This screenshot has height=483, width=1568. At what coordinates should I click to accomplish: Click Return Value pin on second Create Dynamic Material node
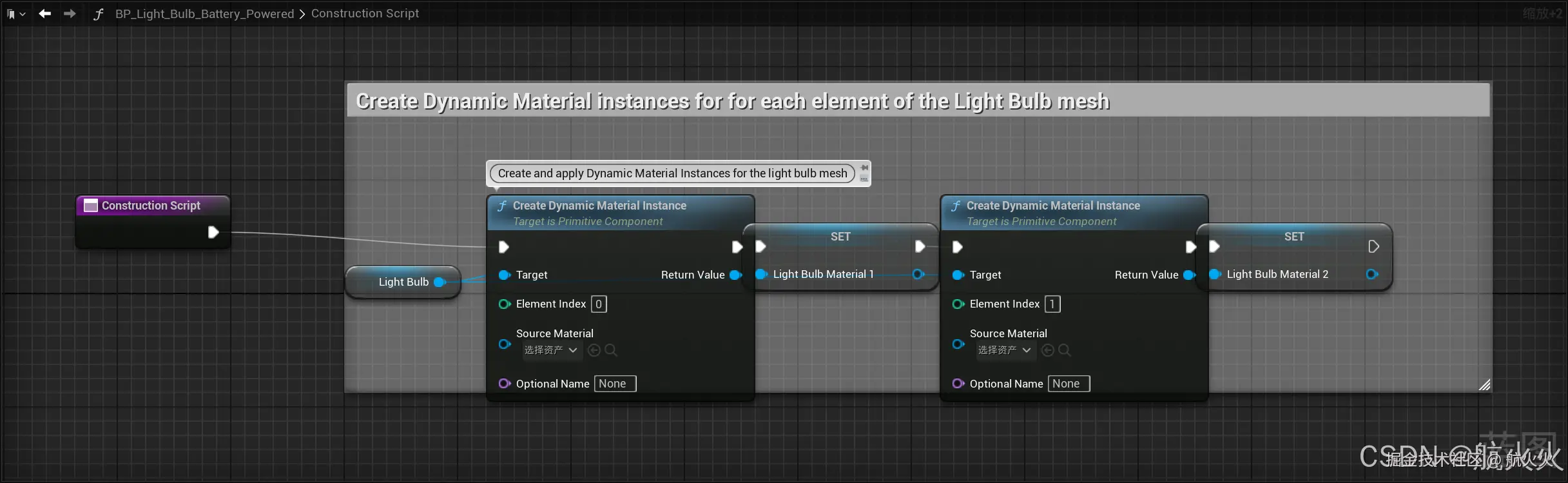click(x=1189, y=275)
